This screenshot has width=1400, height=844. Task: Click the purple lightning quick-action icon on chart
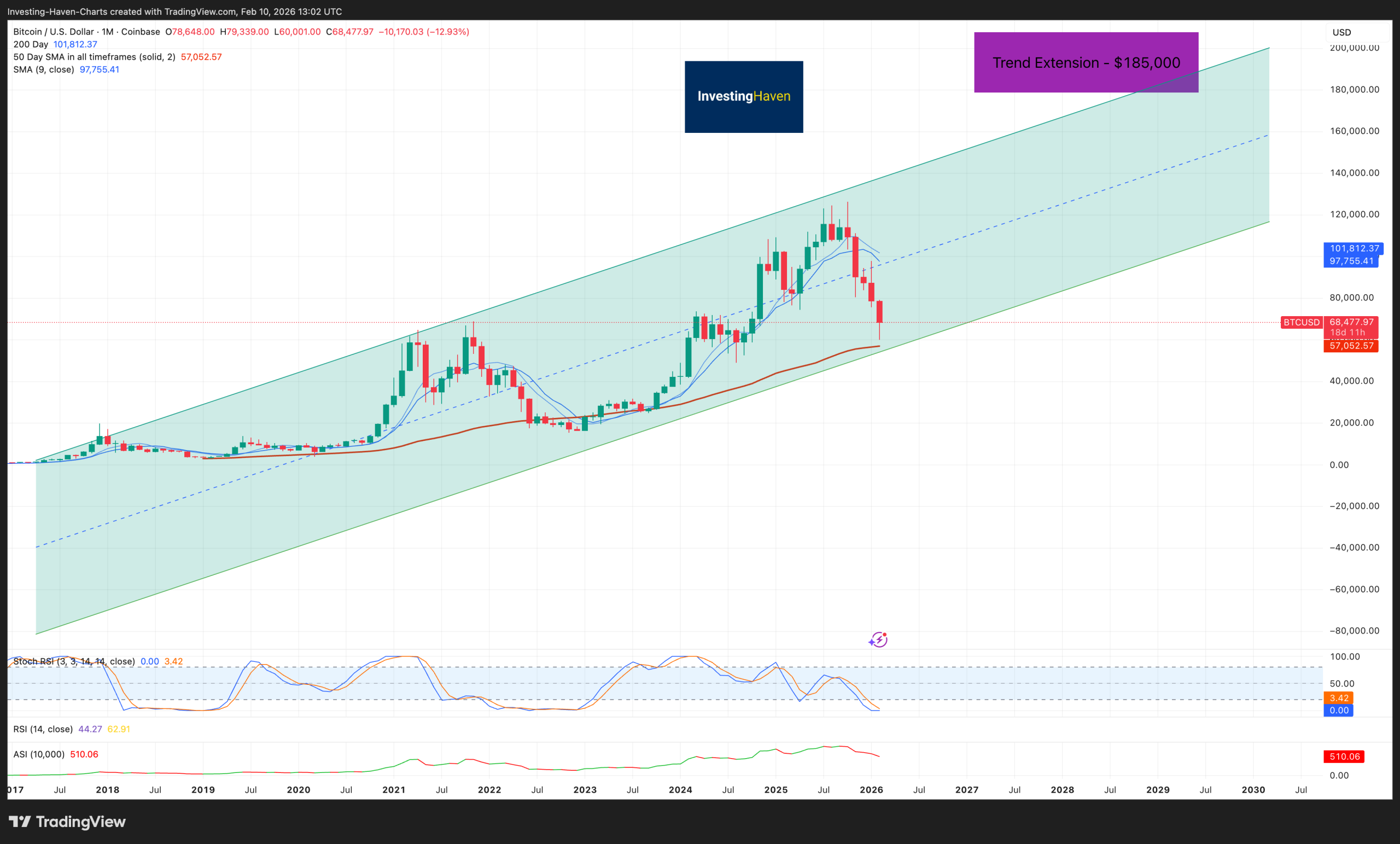[x=878, y=639]
